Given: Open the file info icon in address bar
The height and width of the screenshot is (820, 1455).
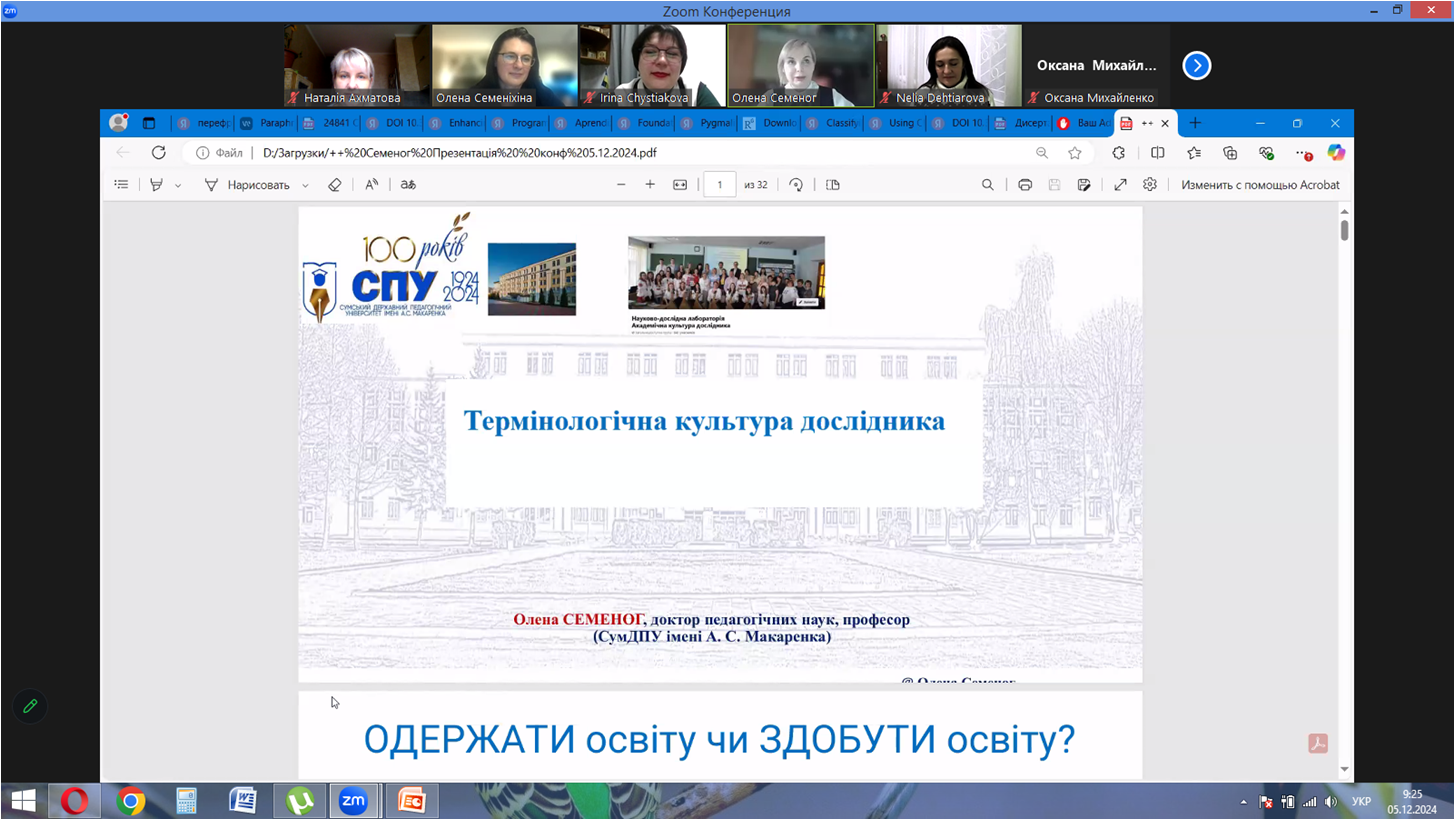Looking at the screenshot, I should 202,153.
